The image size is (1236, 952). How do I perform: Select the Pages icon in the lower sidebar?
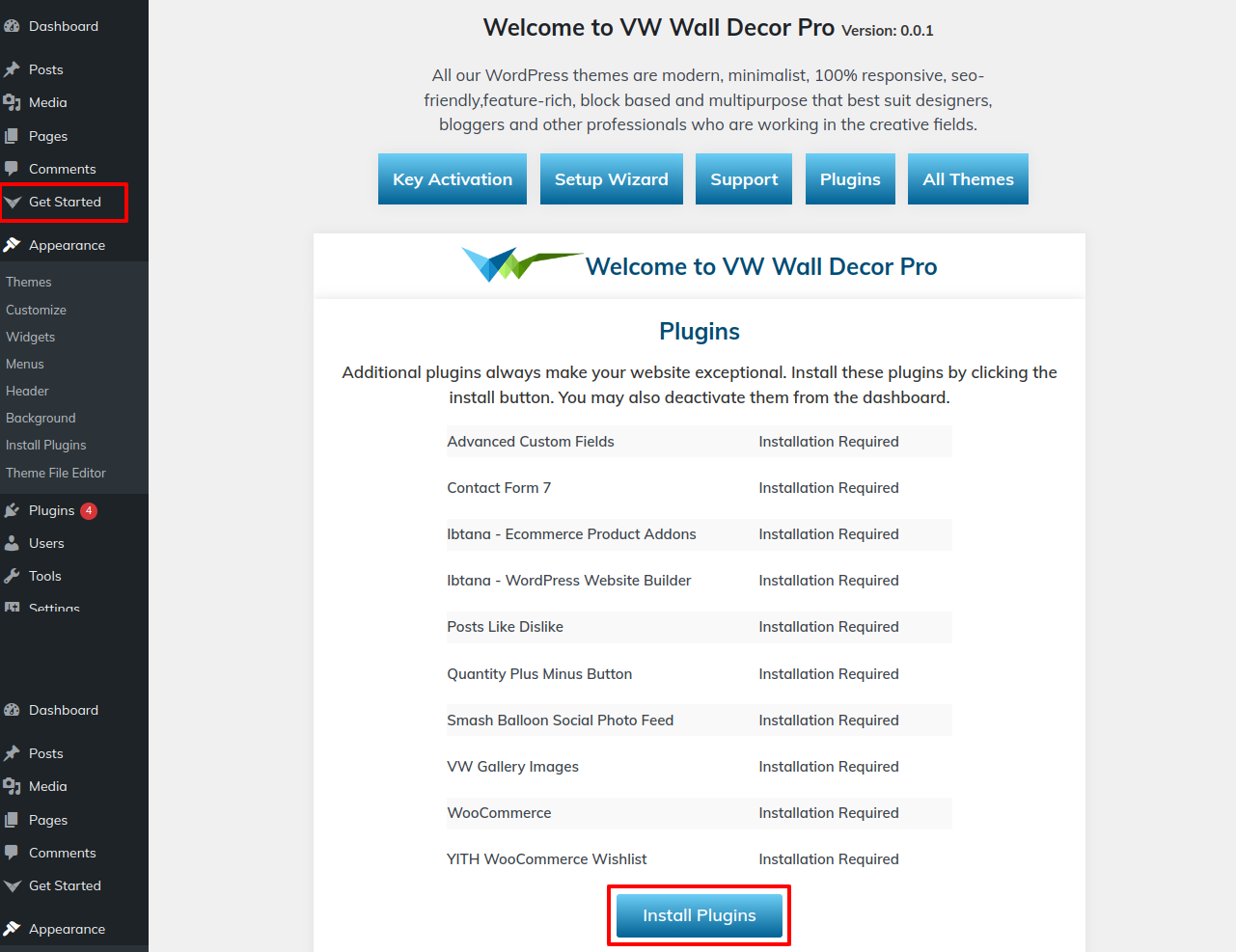point(12,820)
